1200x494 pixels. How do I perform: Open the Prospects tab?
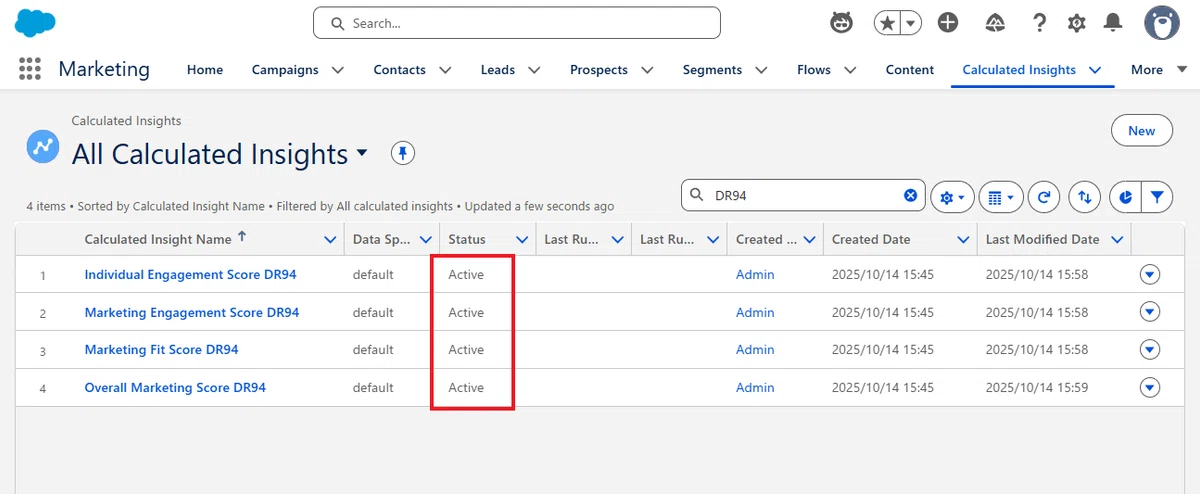(x=599, y=70)
